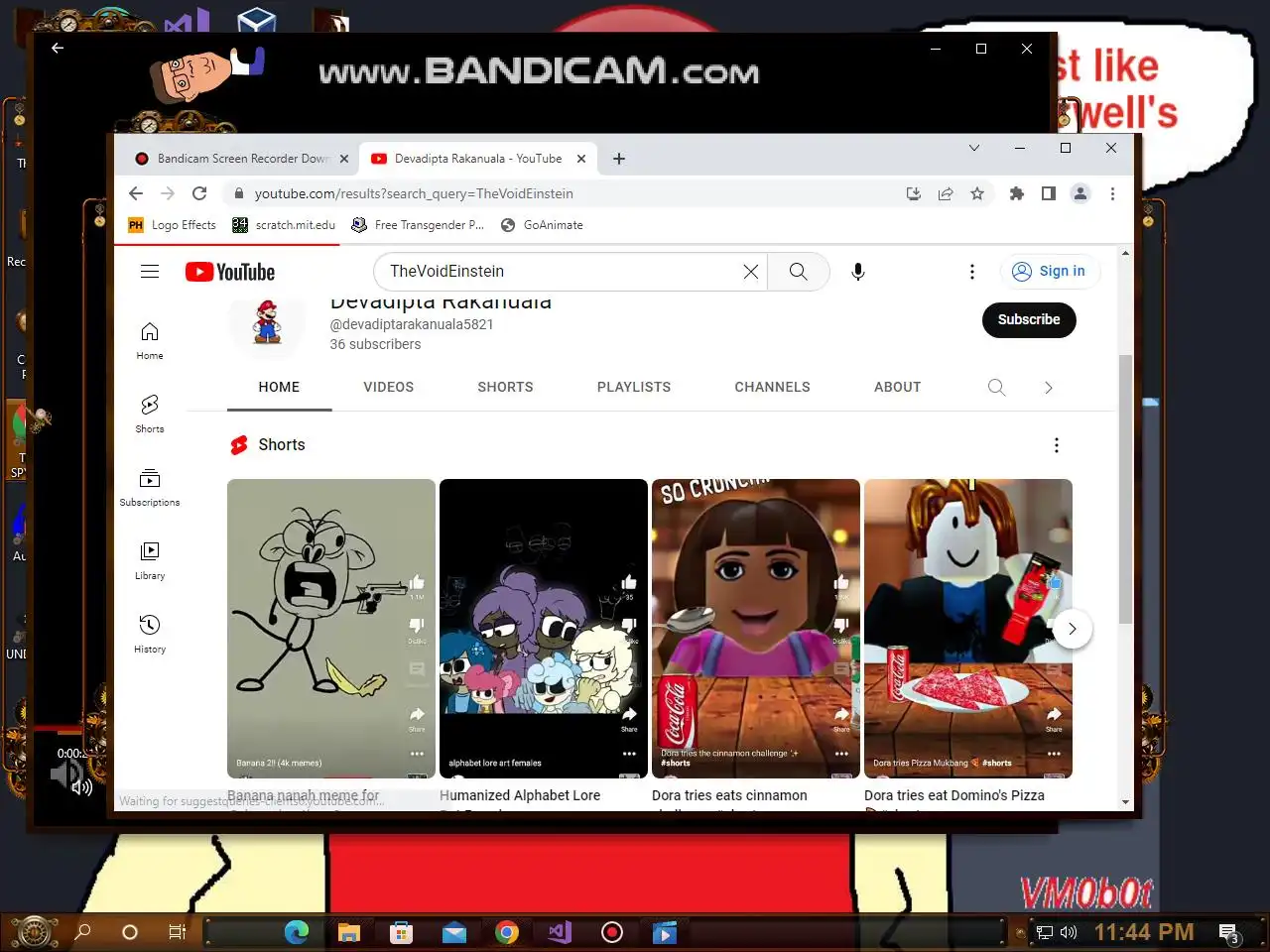Screen dimensions: 1270x952
Task: Go back in the Bandicam video window
Action: (x=58, y=48)
